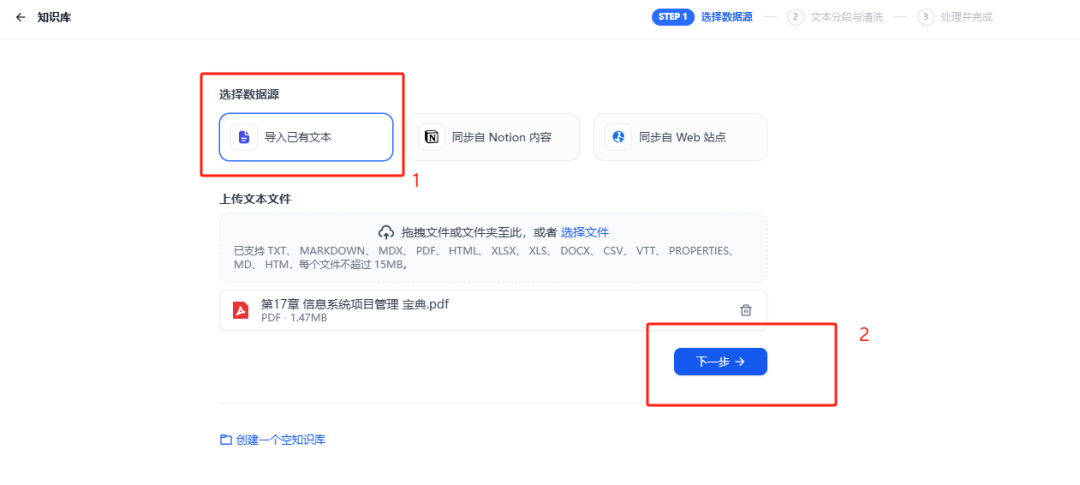Click the cloud upload icon
Viewport: 1080px width, 485px height.
click(x=386, y=232)
